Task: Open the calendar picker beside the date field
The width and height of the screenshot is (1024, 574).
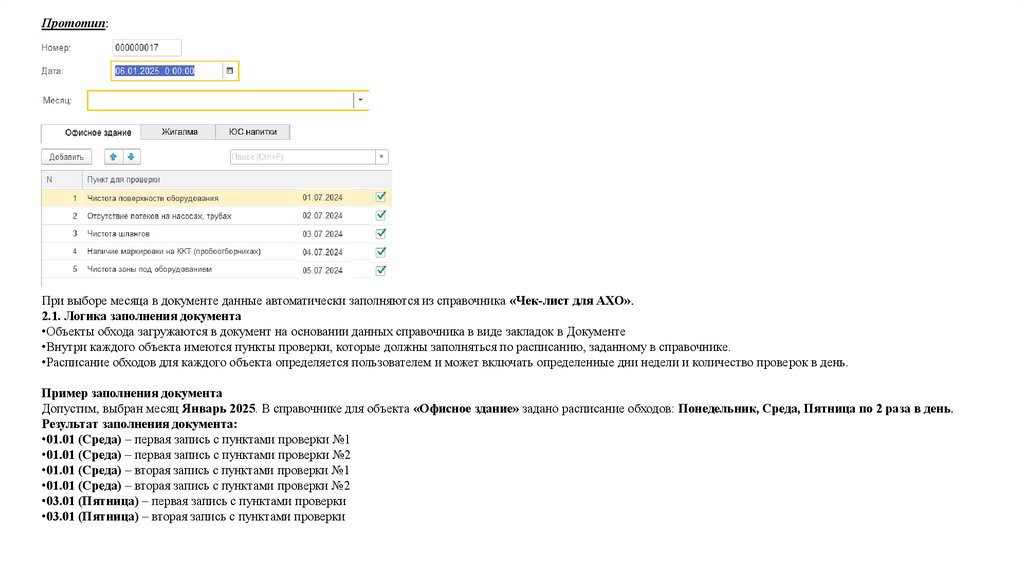Action: pyautogui.click(x=229, y=71)
